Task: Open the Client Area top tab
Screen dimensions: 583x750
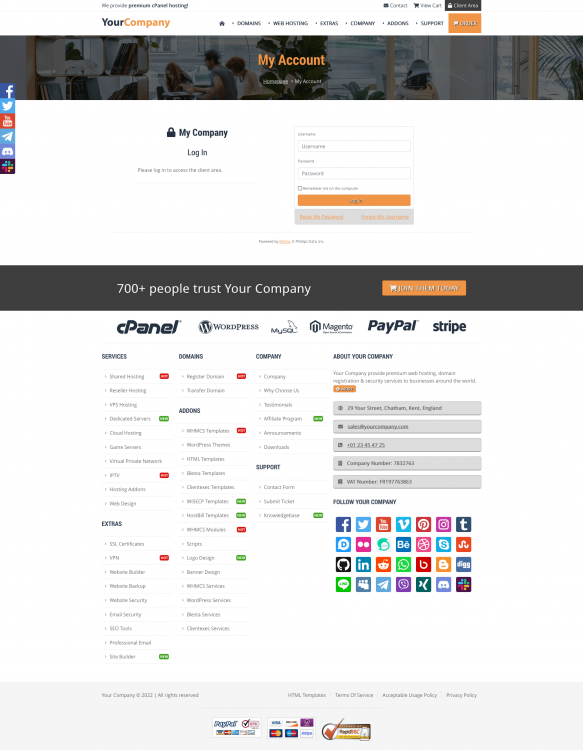Action: (463, 5)
